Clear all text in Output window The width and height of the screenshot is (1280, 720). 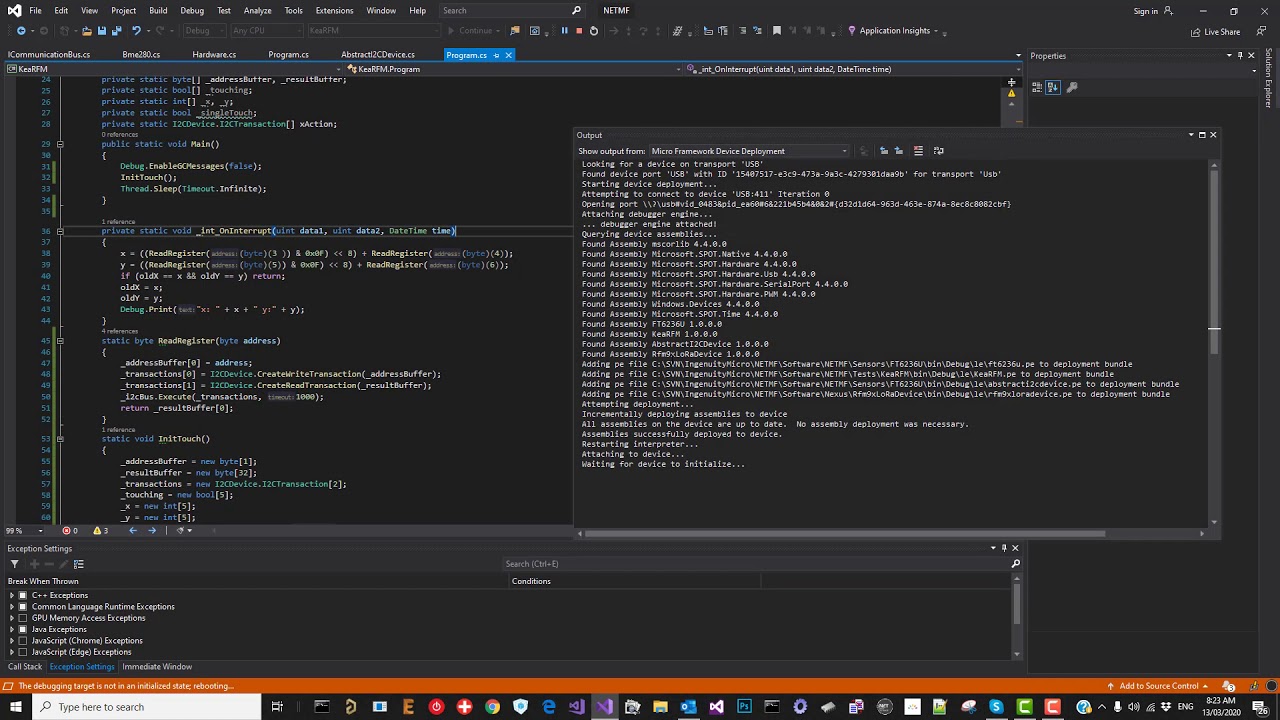point(918,151)
